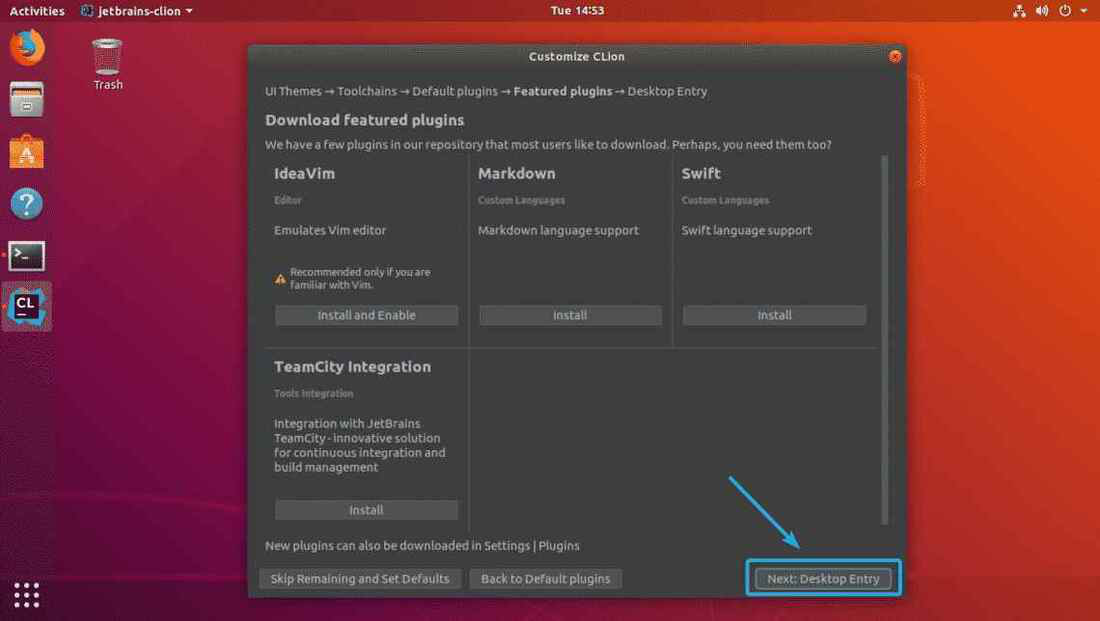Open the volume icon in the top bar
1100x621 pixels.
pos(1042,11)
